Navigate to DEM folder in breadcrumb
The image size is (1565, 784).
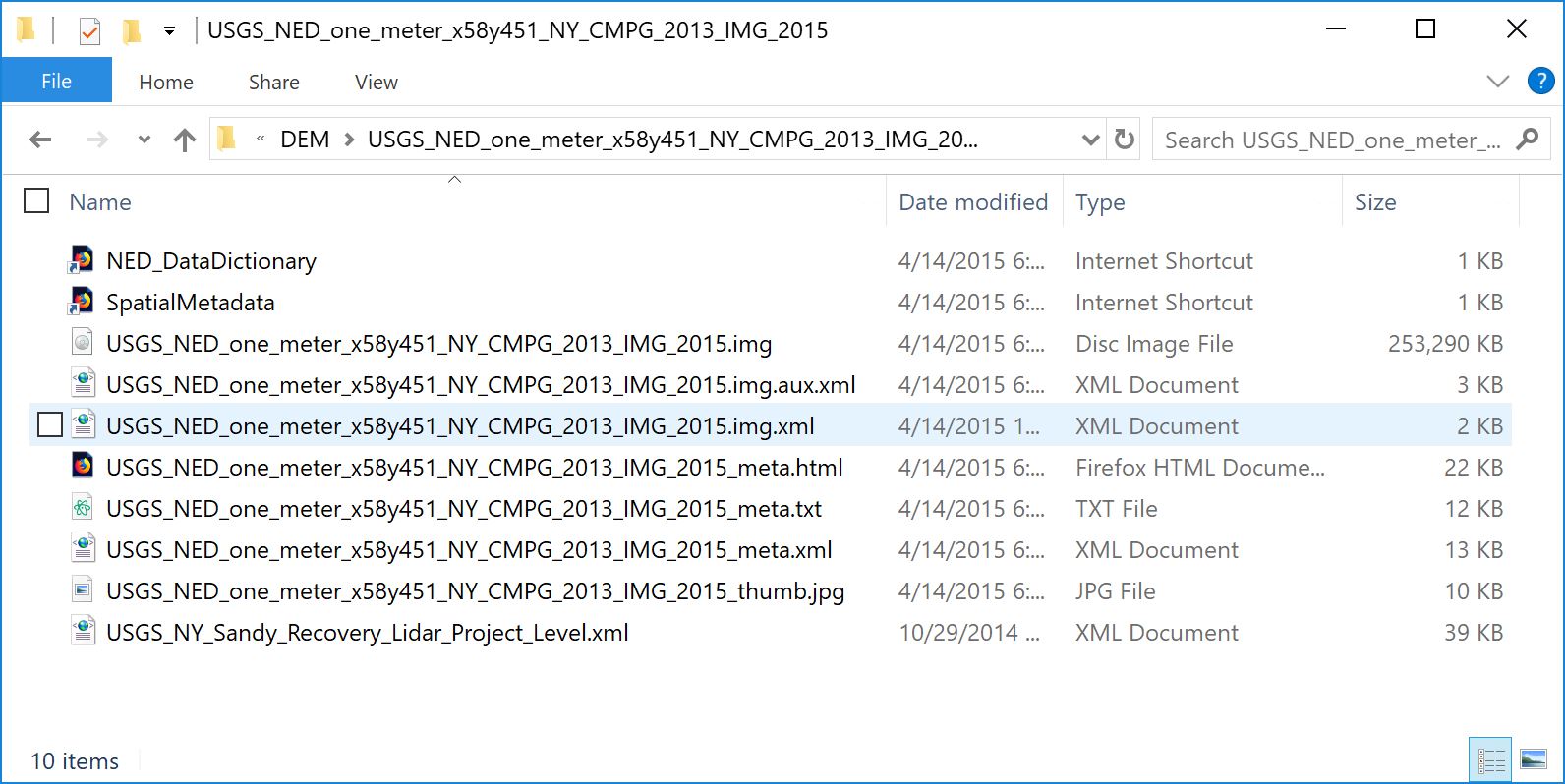(305, 140)
